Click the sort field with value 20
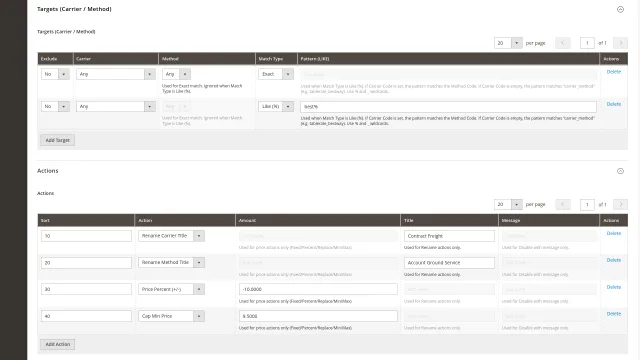The width and height of the screenshot is (640, 360). tap(86, 263)
